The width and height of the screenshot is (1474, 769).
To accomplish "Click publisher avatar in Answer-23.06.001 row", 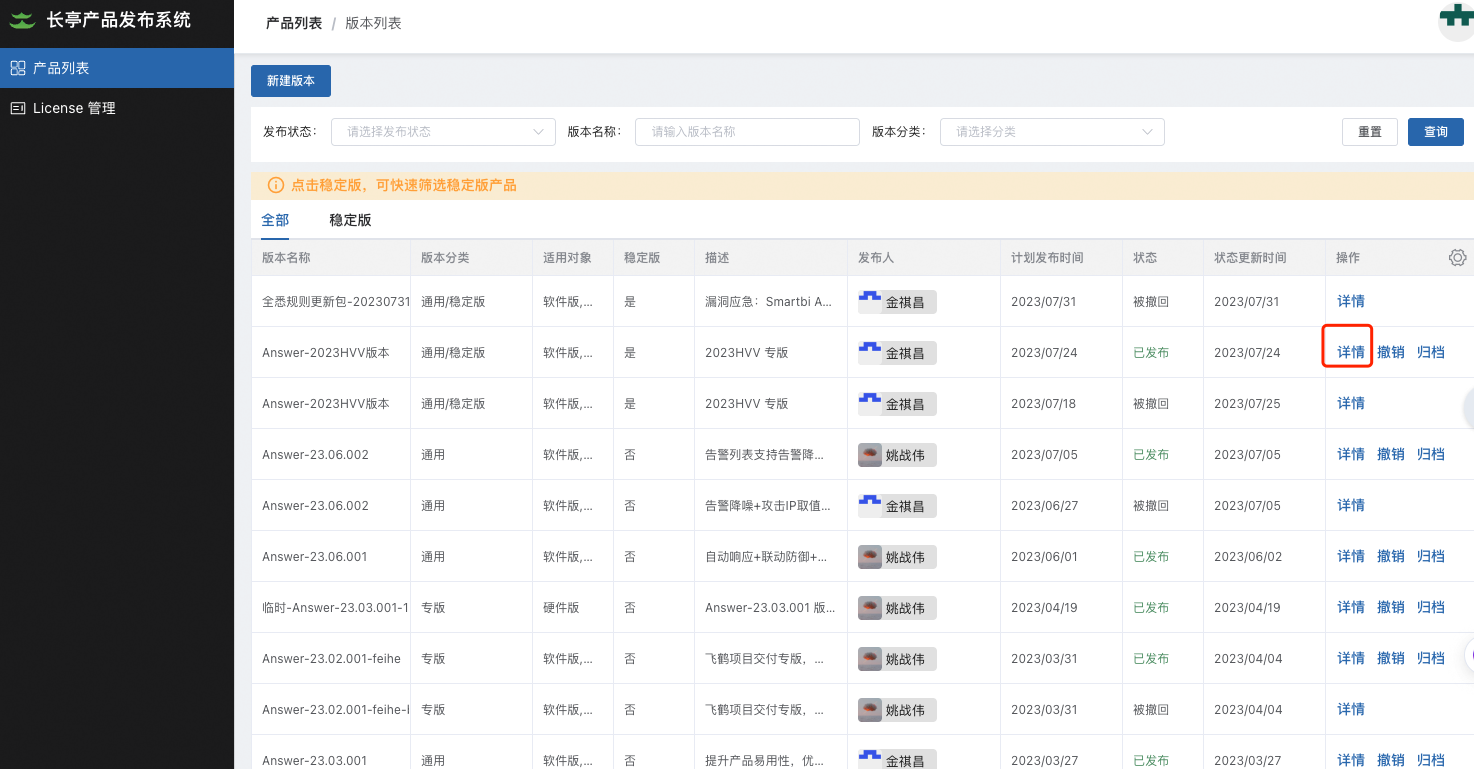I will (870, 556).
